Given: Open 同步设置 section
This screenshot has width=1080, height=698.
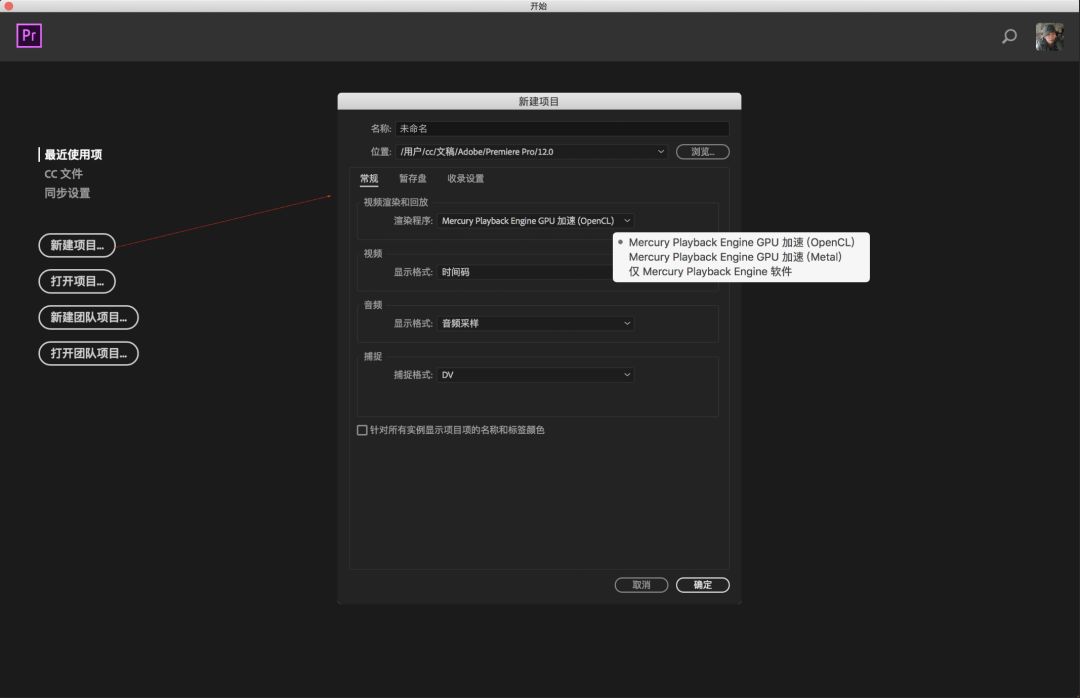Looking at the screenshot, I should [68, 193].
